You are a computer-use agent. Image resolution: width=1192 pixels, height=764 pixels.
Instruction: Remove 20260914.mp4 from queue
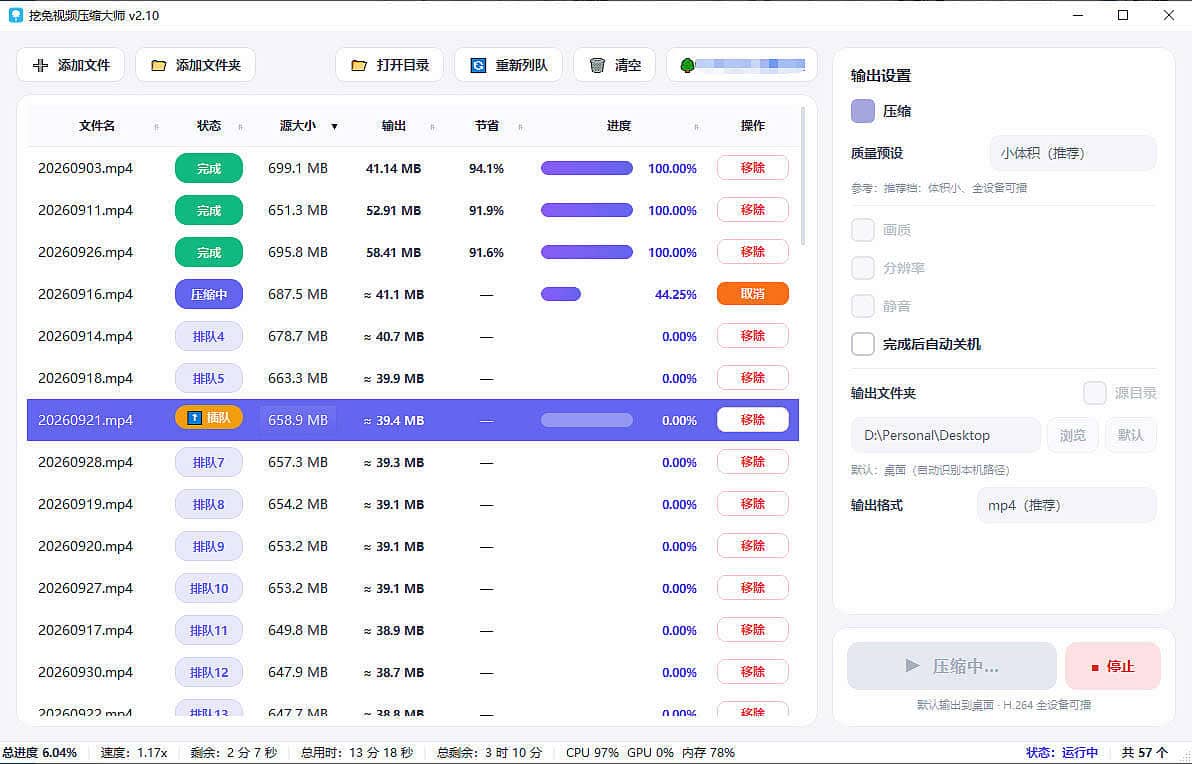(753, 335)
